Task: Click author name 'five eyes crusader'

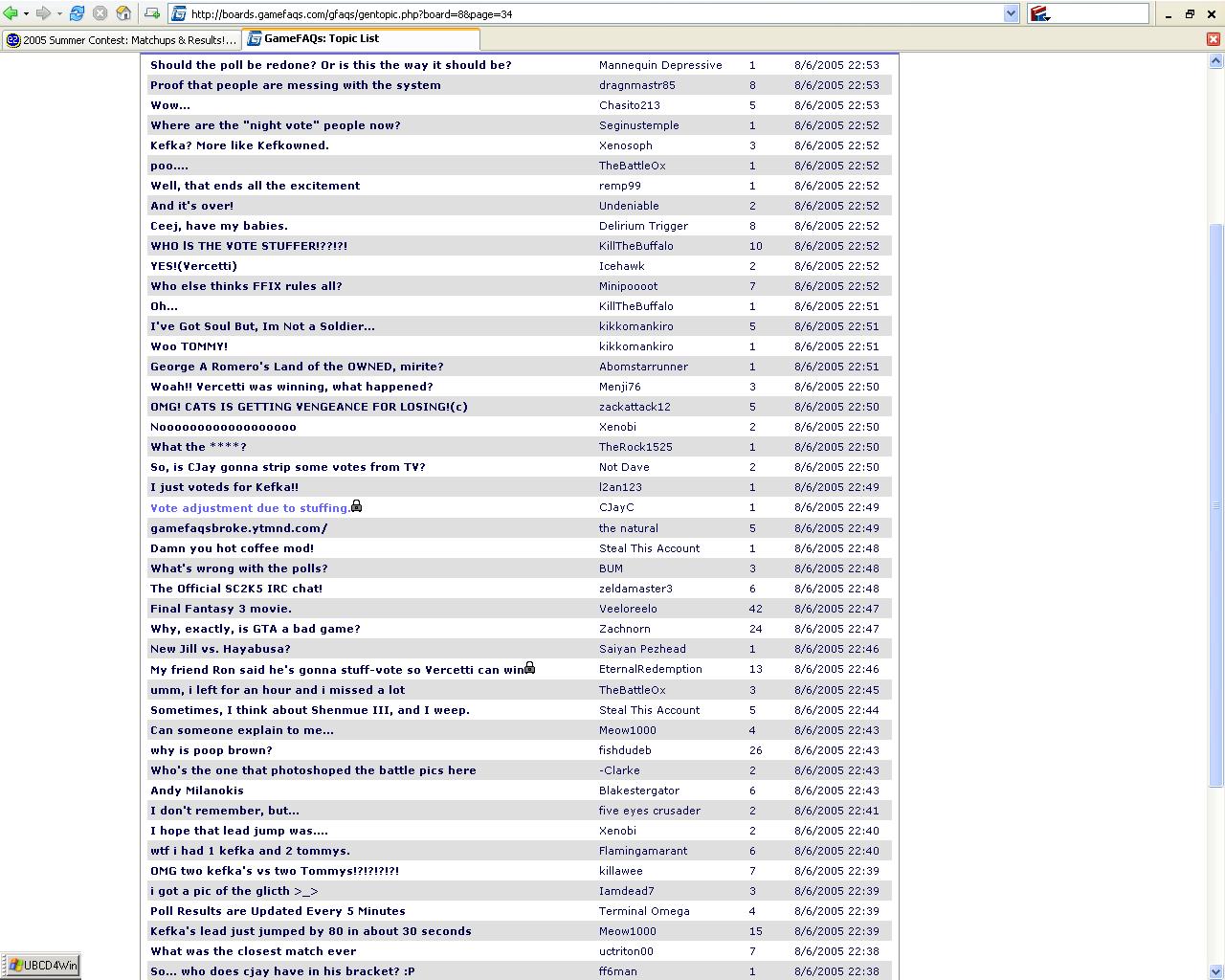Action: (650, 811)
